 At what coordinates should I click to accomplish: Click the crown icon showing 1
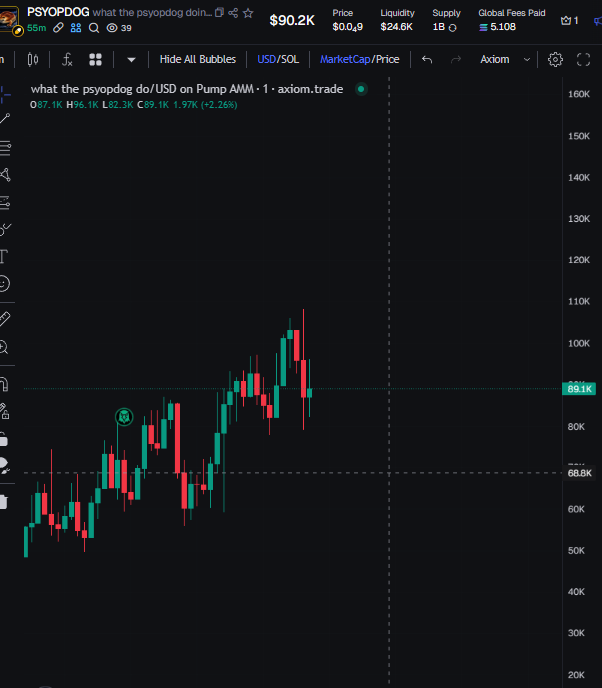[x=570, y=20]
